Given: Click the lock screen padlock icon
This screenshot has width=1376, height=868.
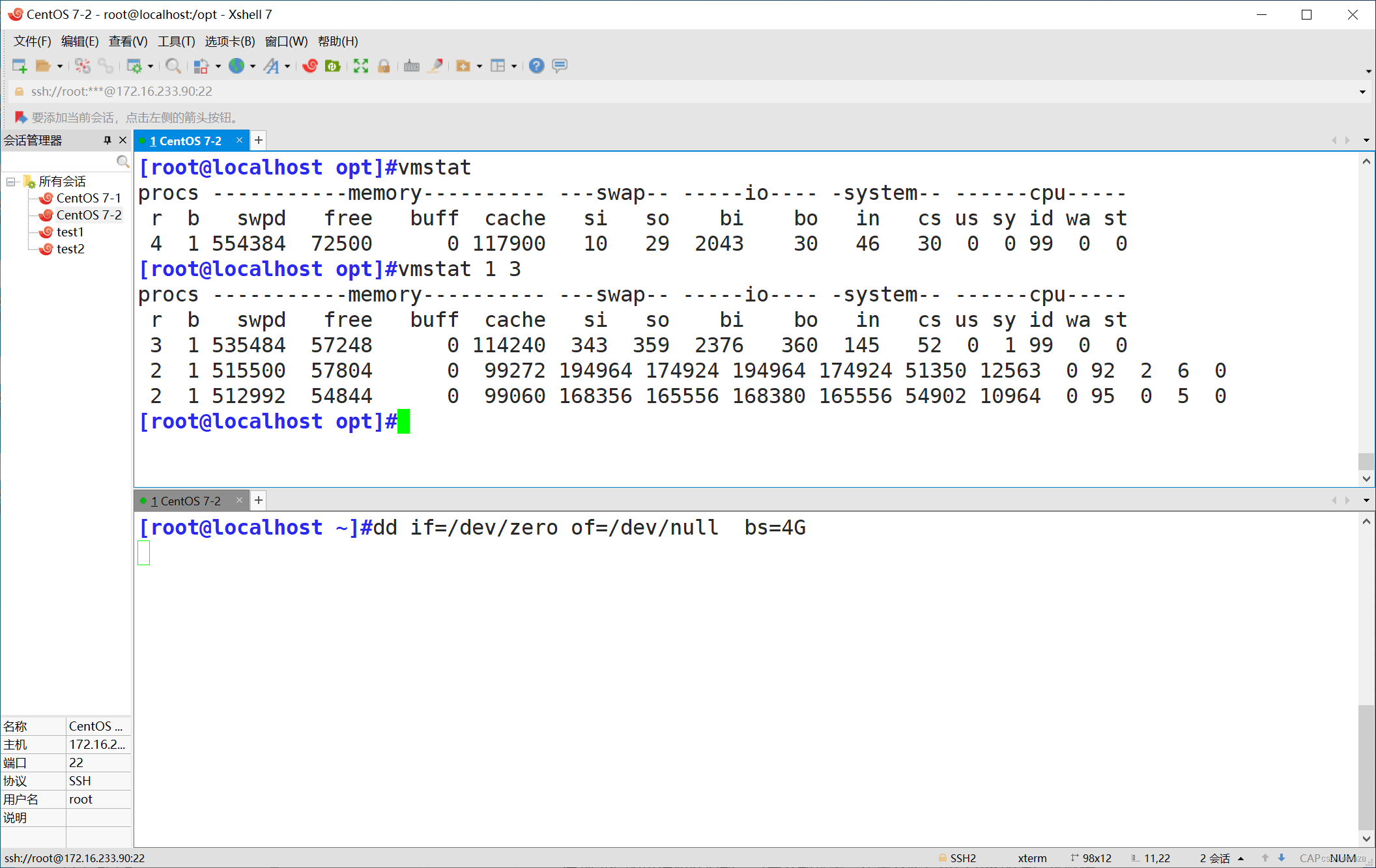Looking at the screenshot, I should point(384,66).
